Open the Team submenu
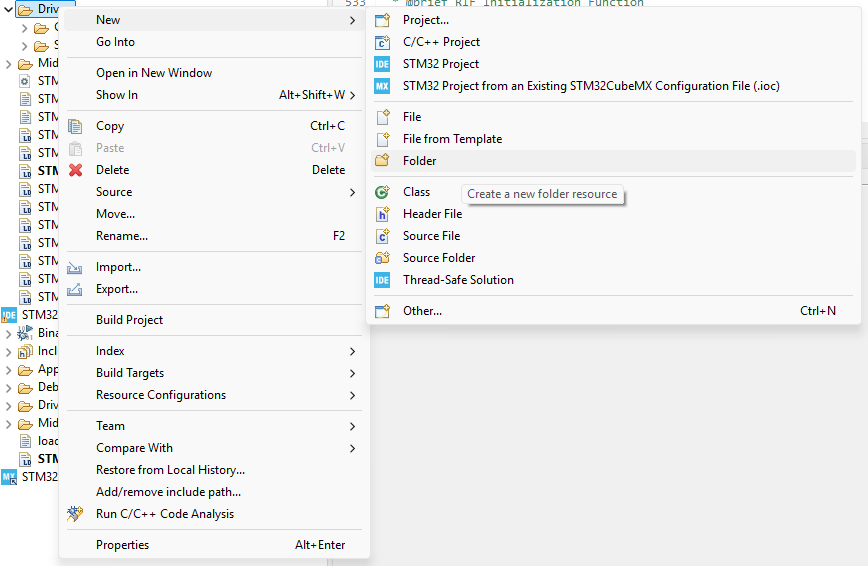The image size is (868, 566). [214, 426]
